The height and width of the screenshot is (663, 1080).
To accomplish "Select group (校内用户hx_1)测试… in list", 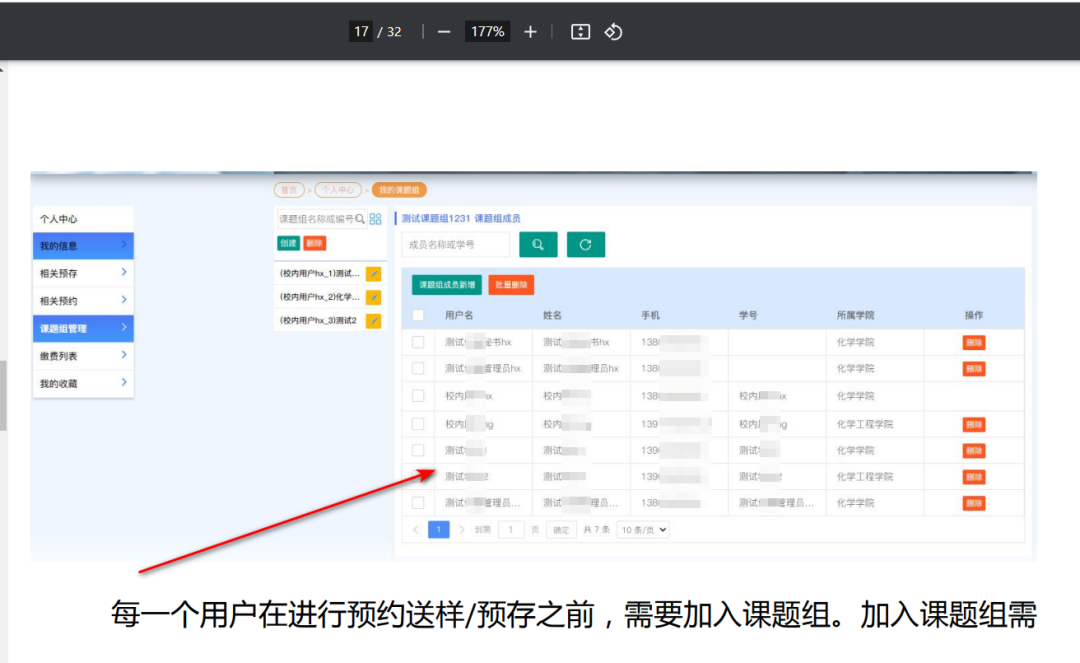I will pos(320,273).
